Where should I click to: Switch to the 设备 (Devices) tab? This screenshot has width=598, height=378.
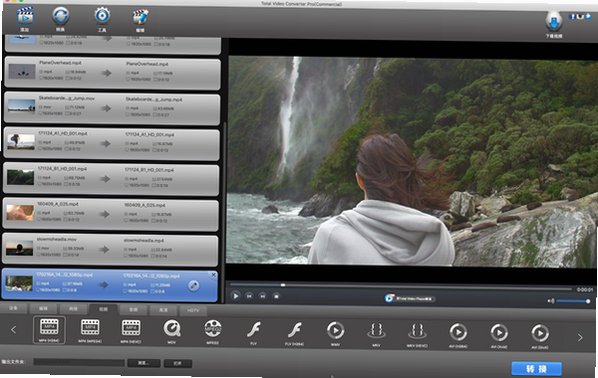pos(13,308)
